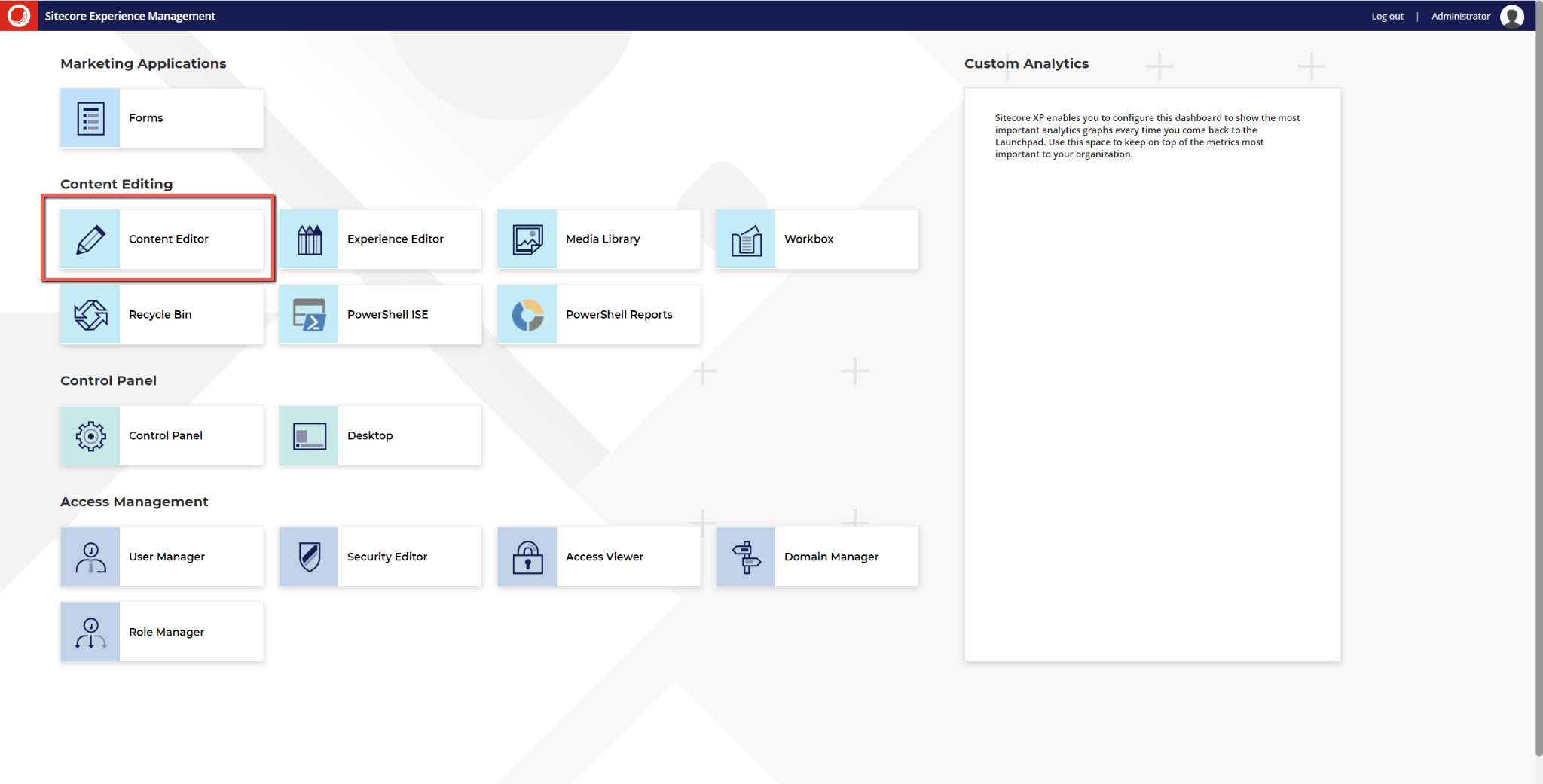
Task: Open PowerShell Reports by its label
Action: tap(619, 315)
